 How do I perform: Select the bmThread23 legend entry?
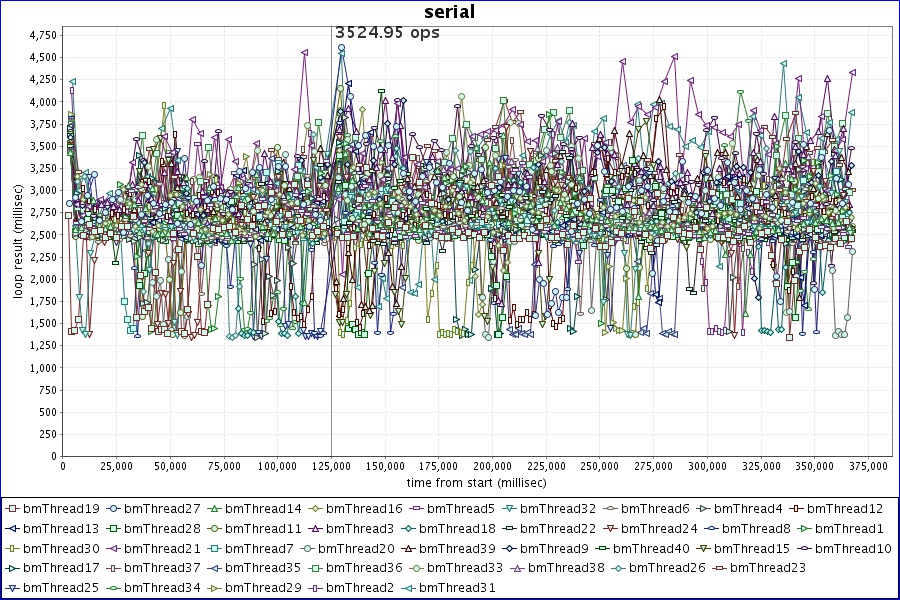tap(767, 568)
